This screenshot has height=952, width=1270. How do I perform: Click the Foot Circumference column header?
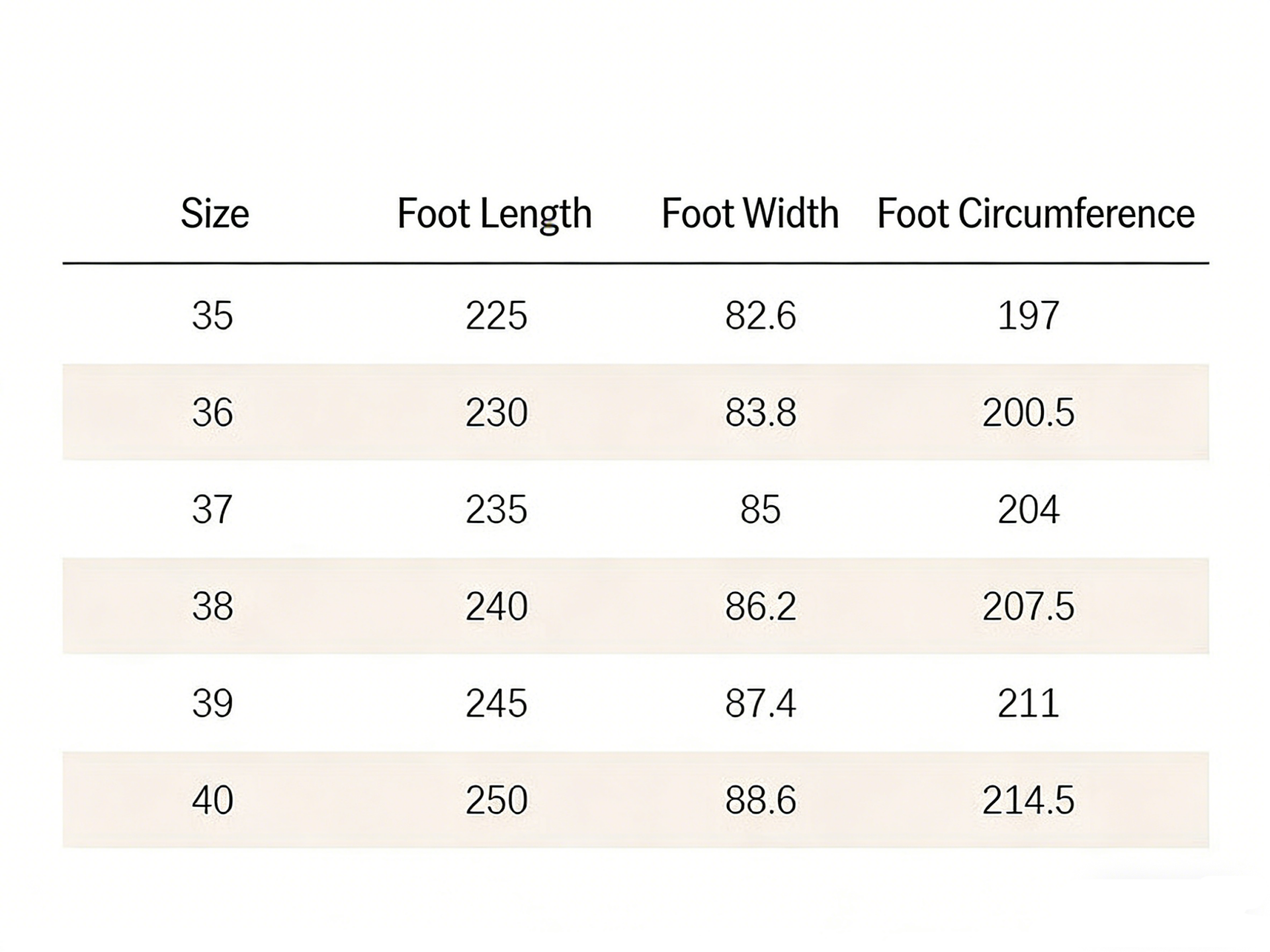coord(1036,214)
